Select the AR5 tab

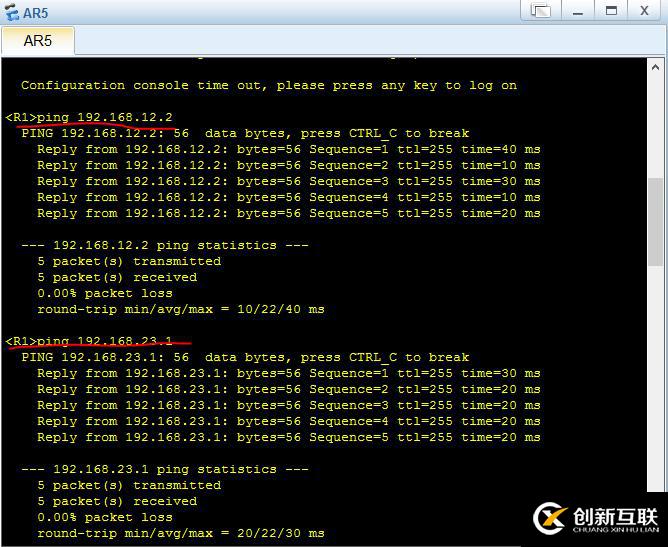click(38, 41)
